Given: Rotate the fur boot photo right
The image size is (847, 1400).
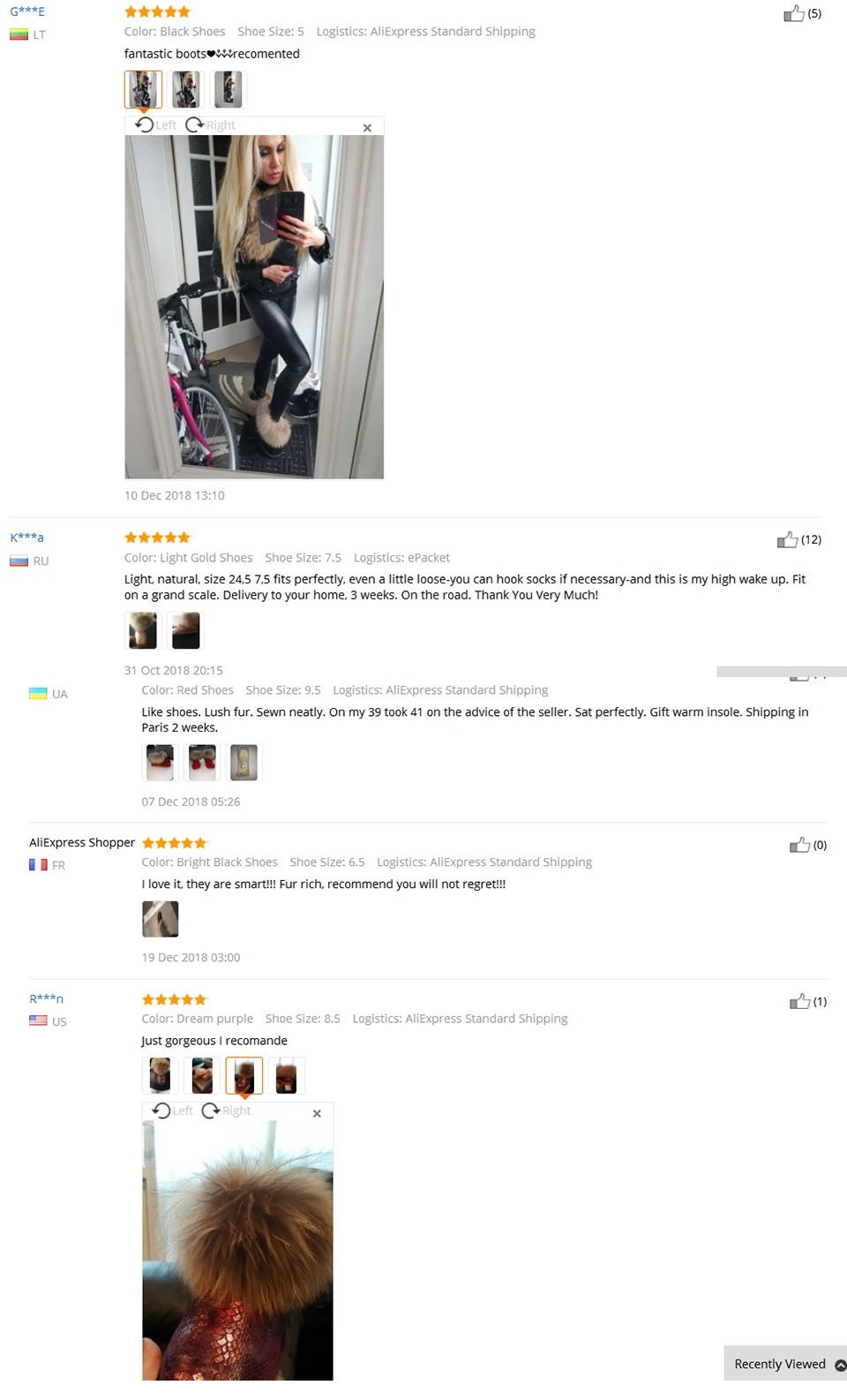Looking at the screenshot, I should (x=226, y=1110).
